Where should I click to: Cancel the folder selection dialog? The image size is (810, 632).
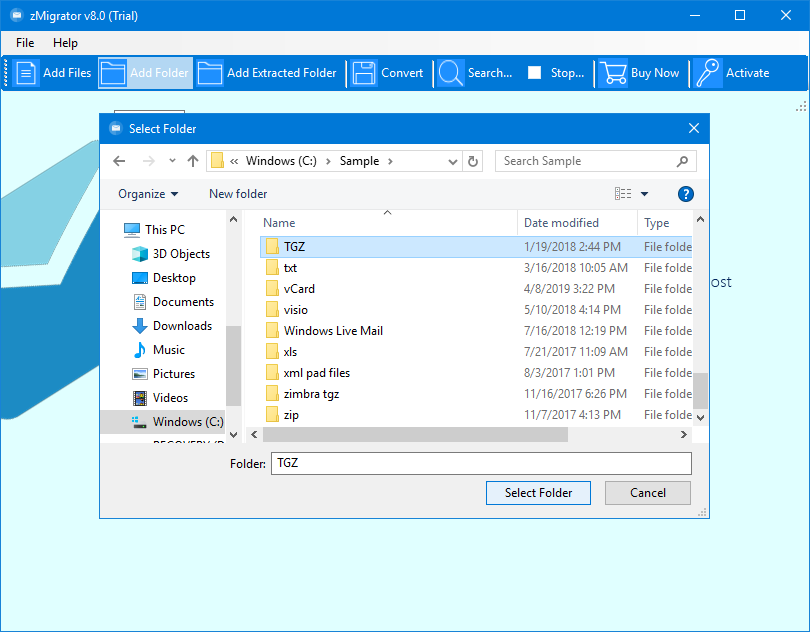click(648, 493)
